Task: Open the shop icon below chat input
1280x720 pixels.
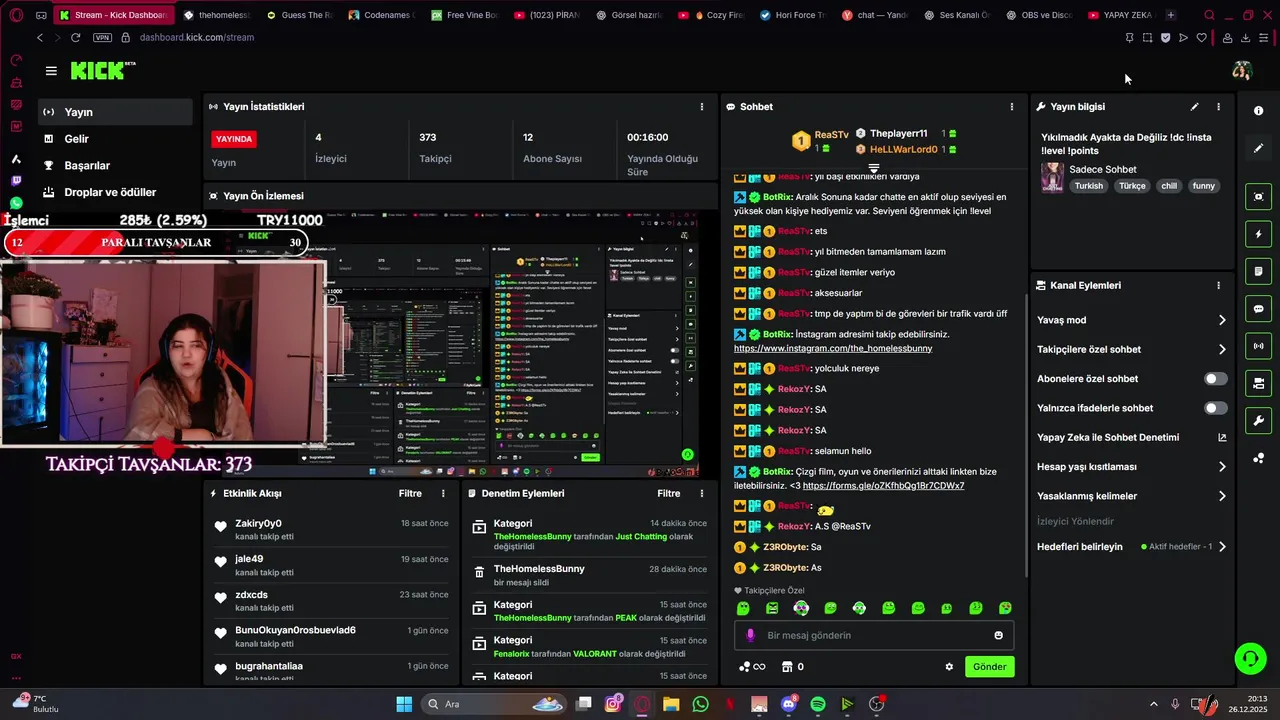Action: pos(787,667)
